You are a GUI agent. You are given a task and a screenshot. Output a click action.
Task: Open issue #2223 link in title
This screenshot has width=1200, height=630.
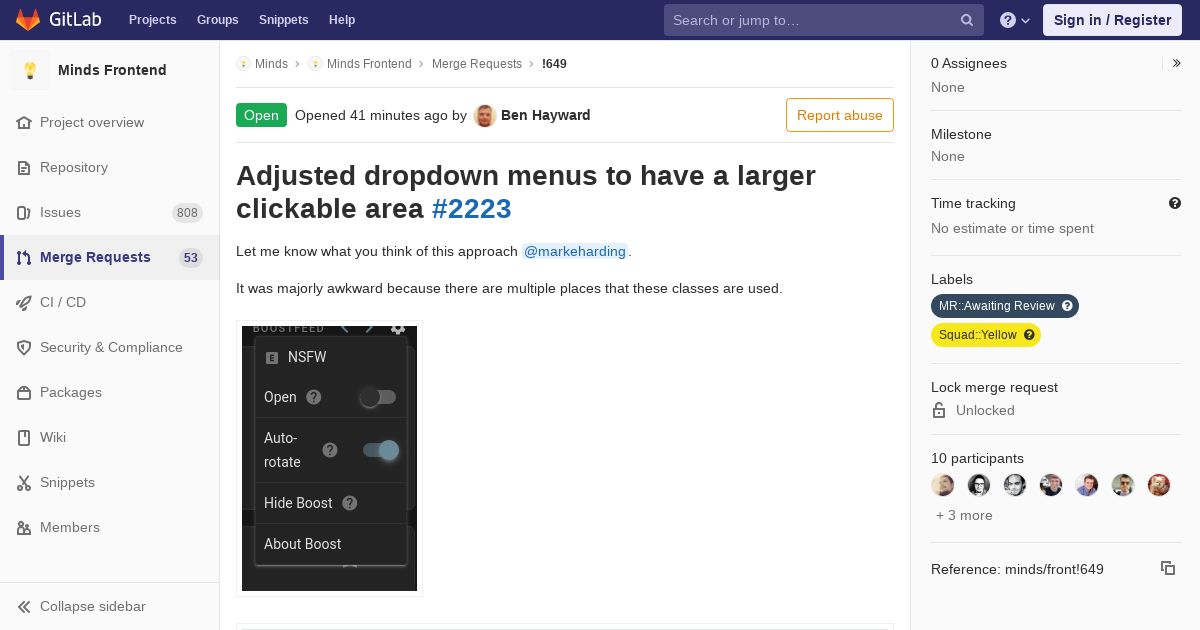tap(472, 208)
